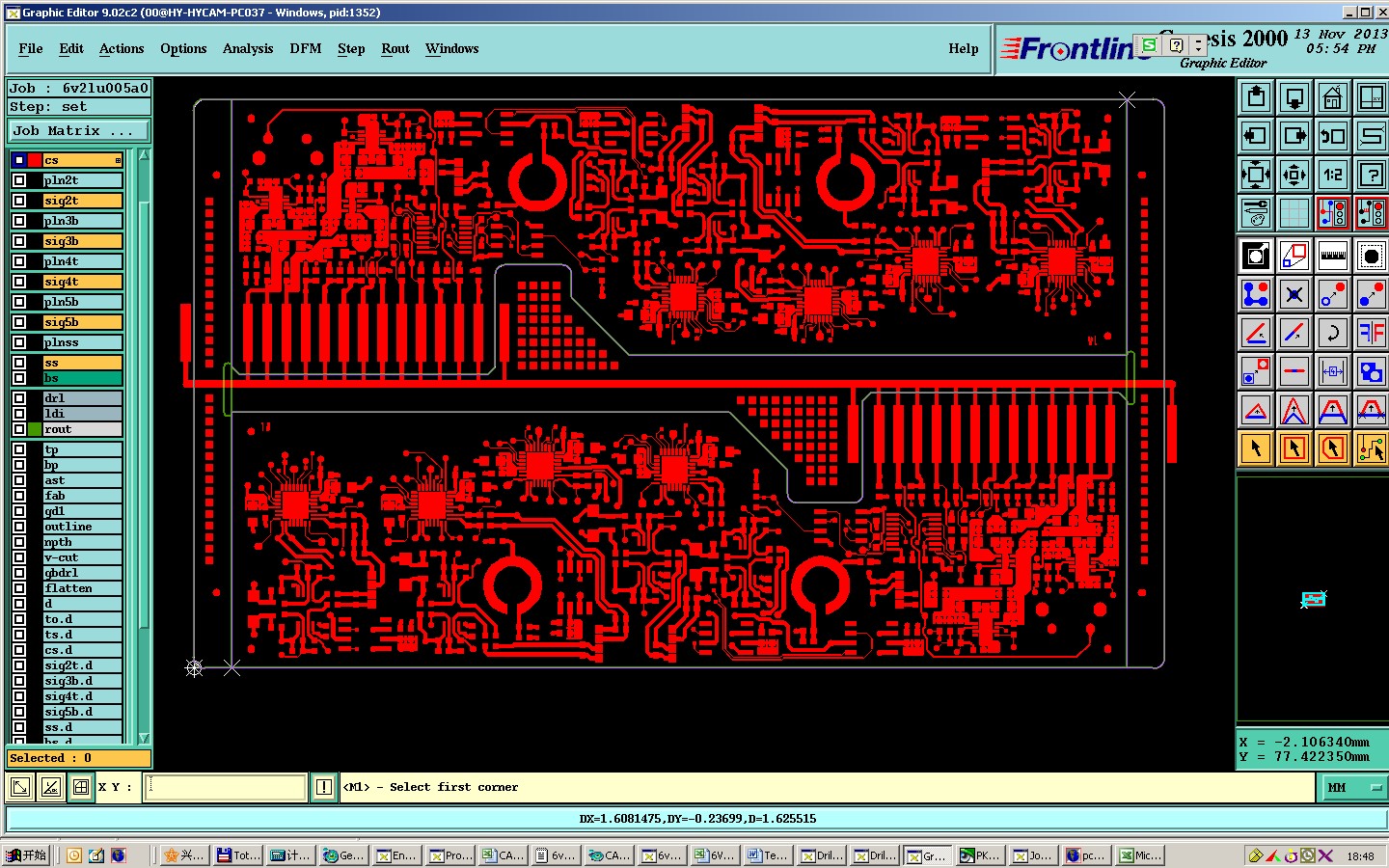Open the Edit menu
This screenshot has width=1389, height=868.
(71, 48)
